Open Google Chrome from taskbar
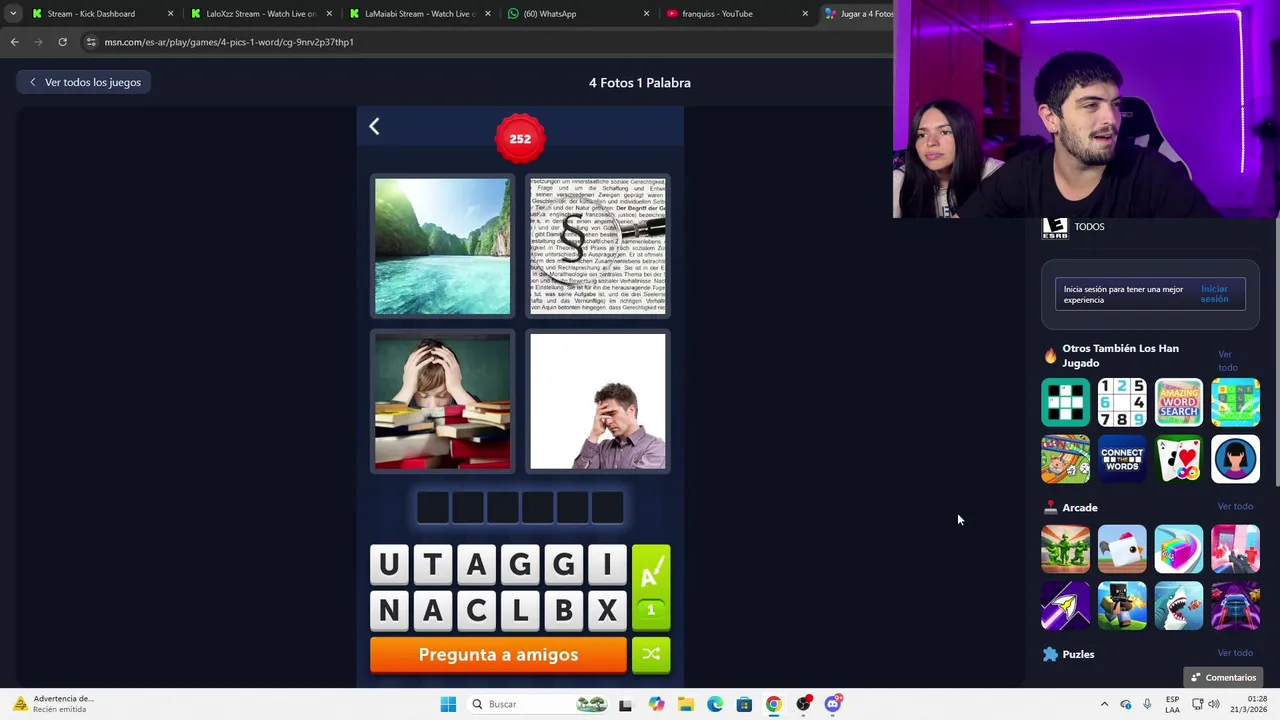 (x=773, y=704)
